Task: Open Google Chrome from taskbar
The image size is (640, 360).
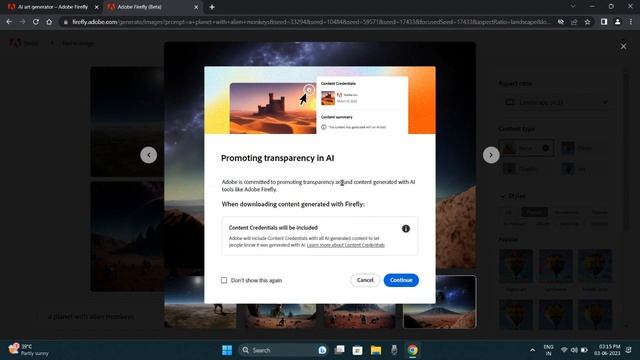Action: click(412, 350)
